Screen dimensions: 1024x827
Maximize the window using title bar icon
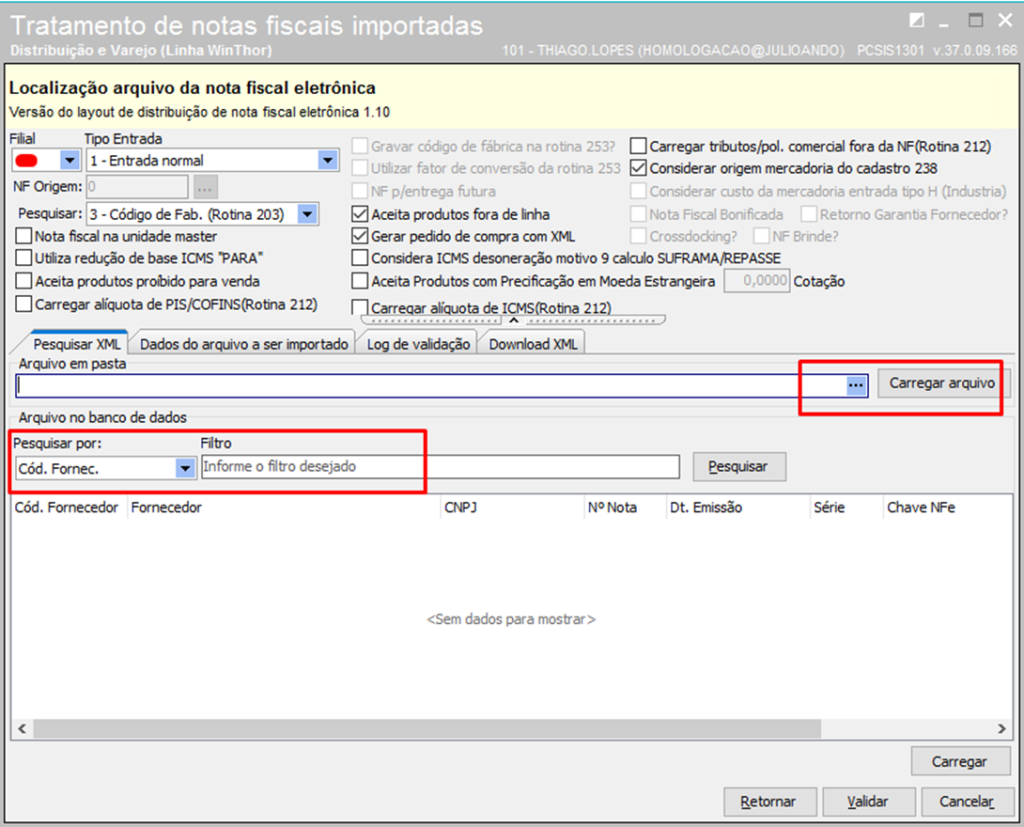point(975,20)
